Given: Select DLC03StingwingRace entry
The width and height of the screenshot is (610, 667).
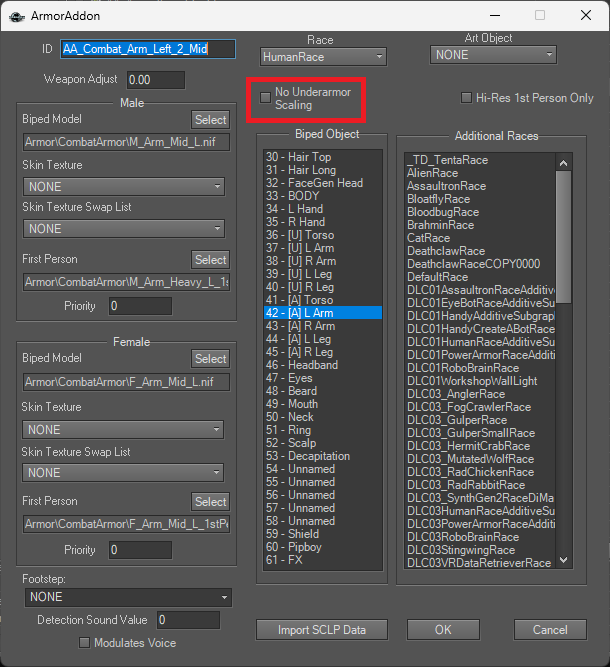Looking at the screenshot, I should [480, 550].
